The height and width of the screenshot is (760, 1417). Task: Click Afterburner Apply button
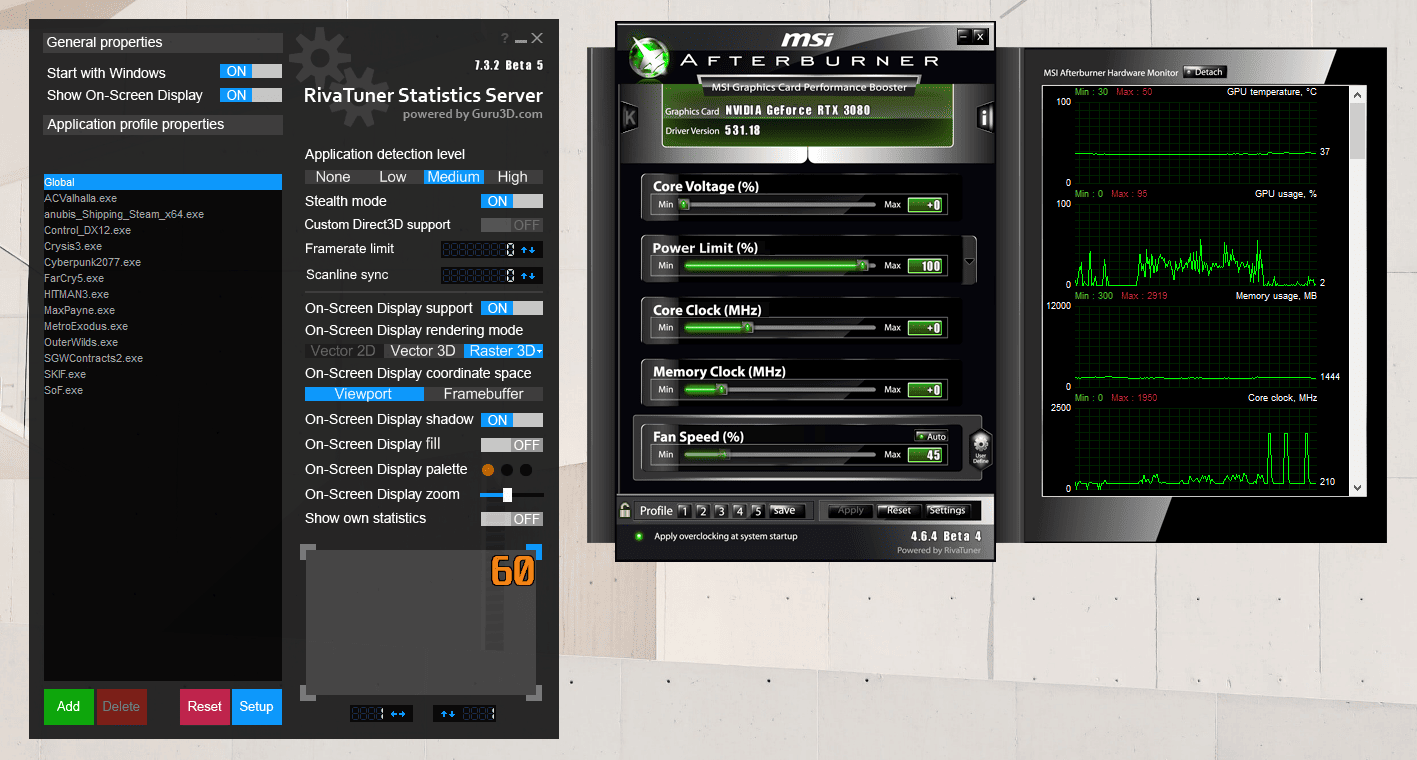851,510
